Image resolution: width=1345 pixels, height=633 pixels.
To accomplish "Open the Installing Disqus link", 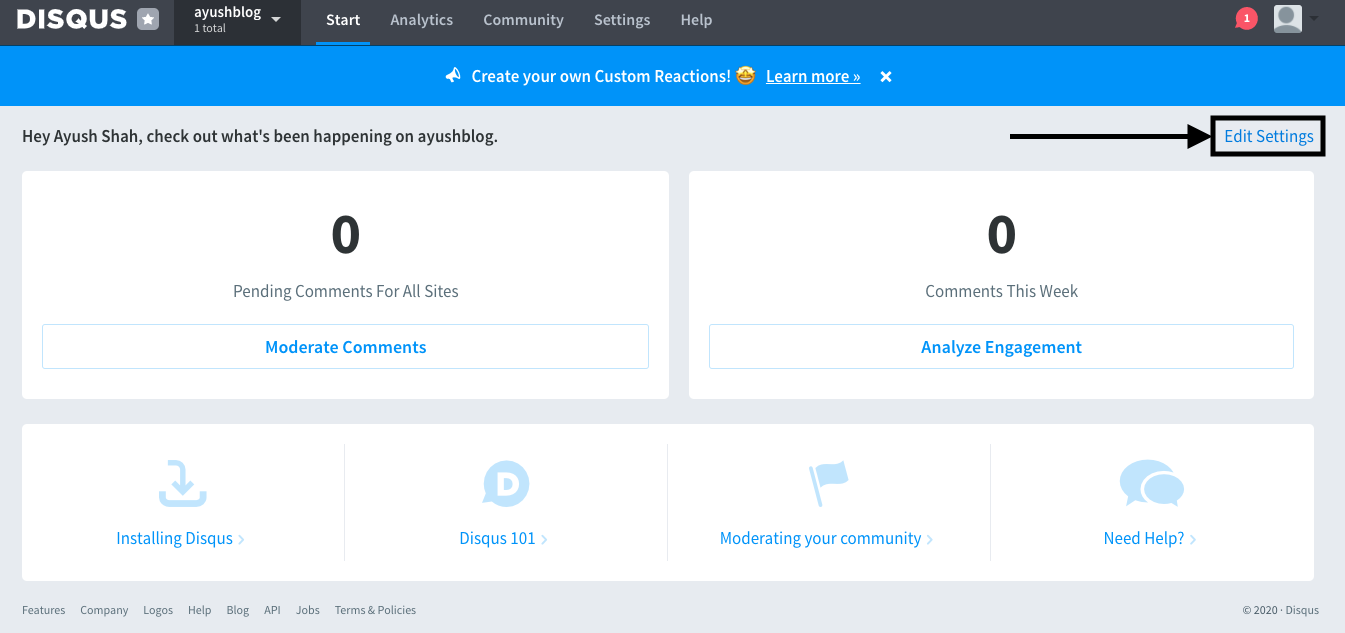I will [x=180, y=538].
